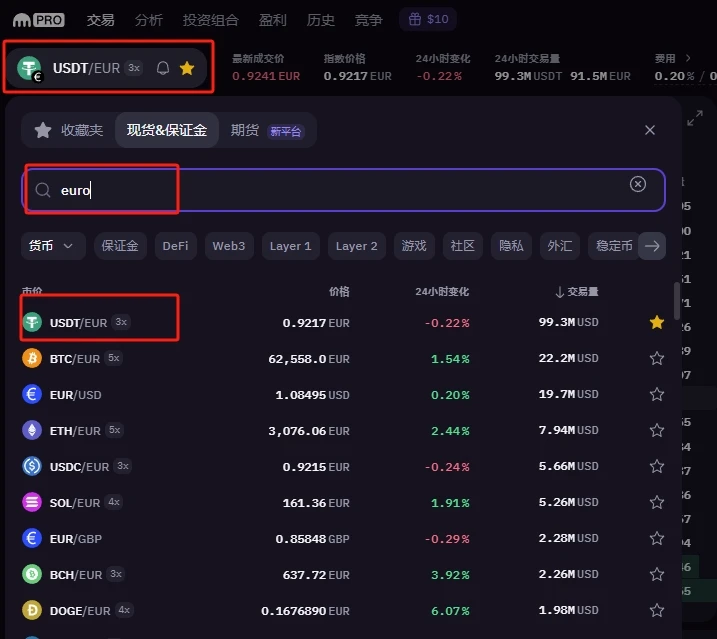Select the DOGE/EUR pair name

click(80, 611)
